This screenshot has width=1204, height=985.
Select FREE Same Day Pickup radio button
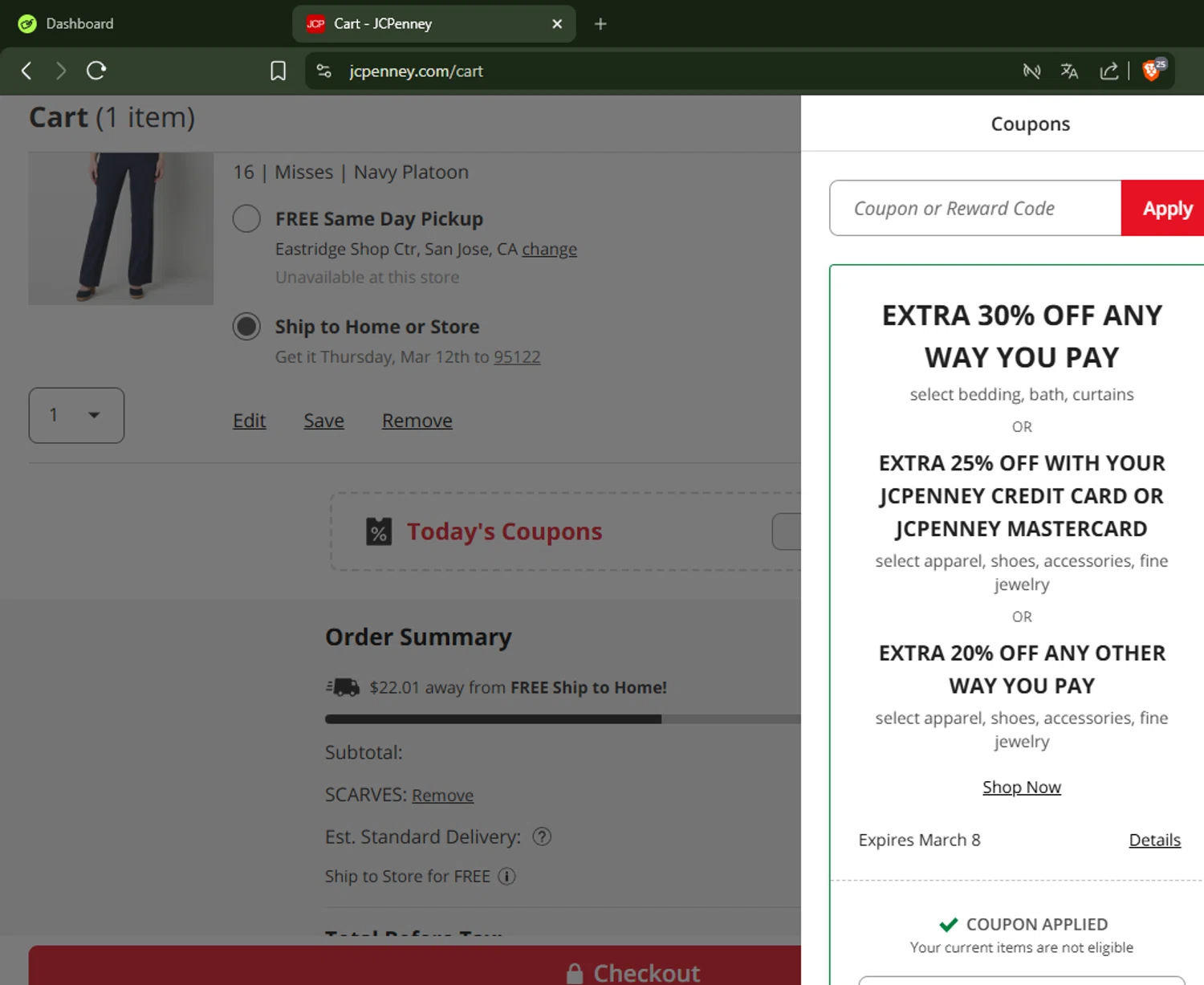click(246, 218)
